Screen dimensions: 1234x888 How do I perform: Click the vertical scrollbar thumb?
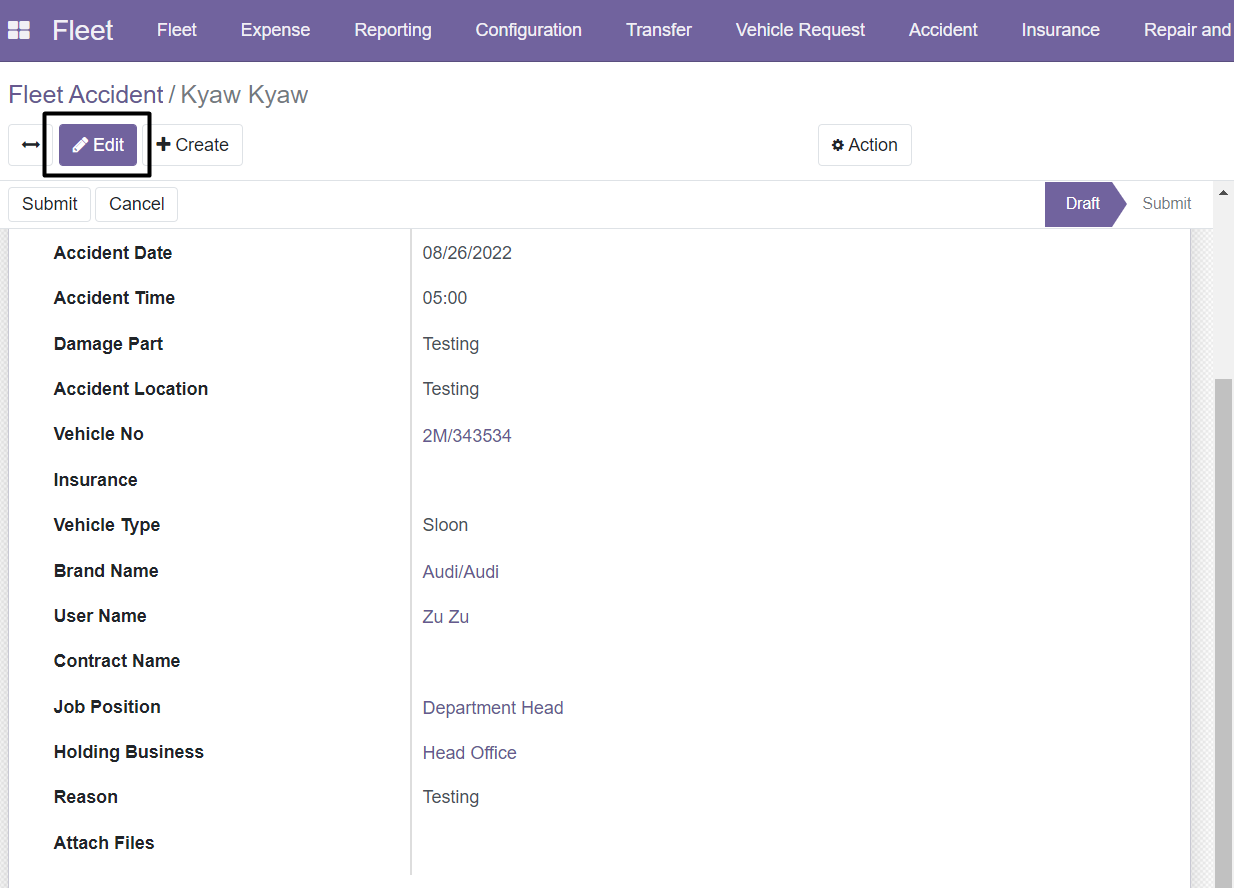pos(1223,633)
